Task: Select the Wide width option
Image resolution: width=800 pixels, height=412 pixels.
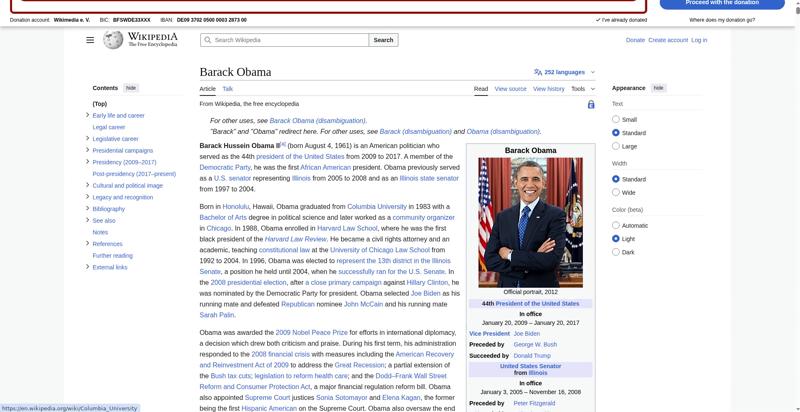Action: [616, 192]
